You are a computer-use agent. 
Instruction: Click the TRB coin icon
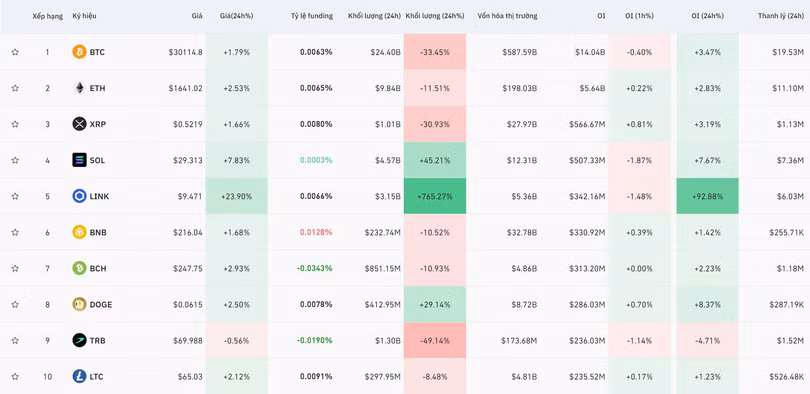click(79, 340)
